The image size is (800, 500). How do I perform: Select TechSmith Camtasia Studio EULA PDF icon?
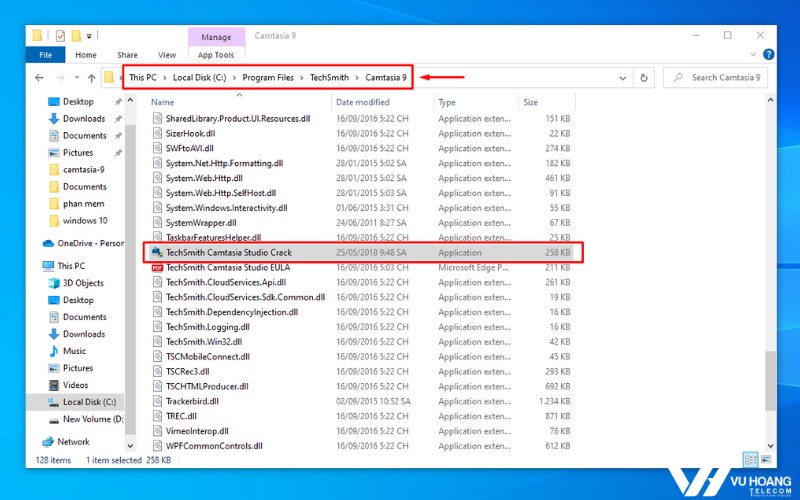(x=157, y=267)
